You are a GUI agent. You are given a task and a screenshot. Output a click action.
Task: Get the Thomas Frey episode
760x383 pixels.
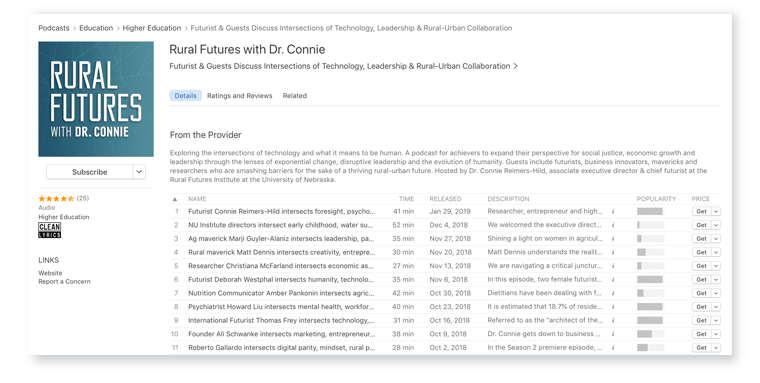point(701,320)
